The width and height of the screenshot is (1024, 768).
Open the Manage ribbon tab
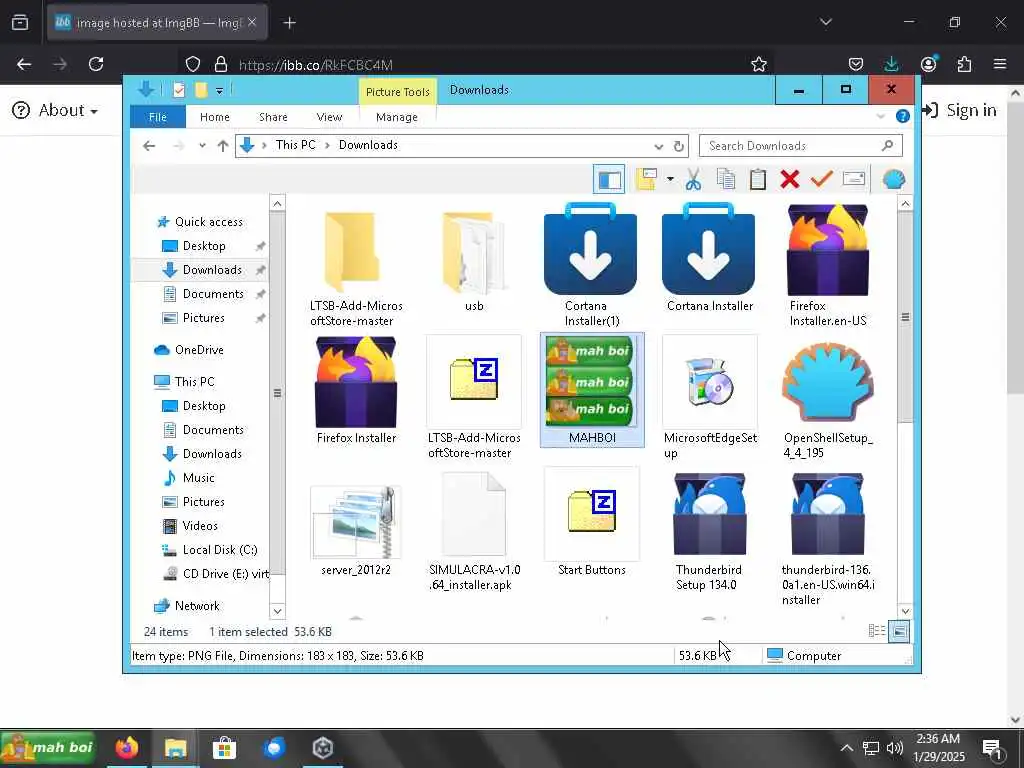click(396, 117)
